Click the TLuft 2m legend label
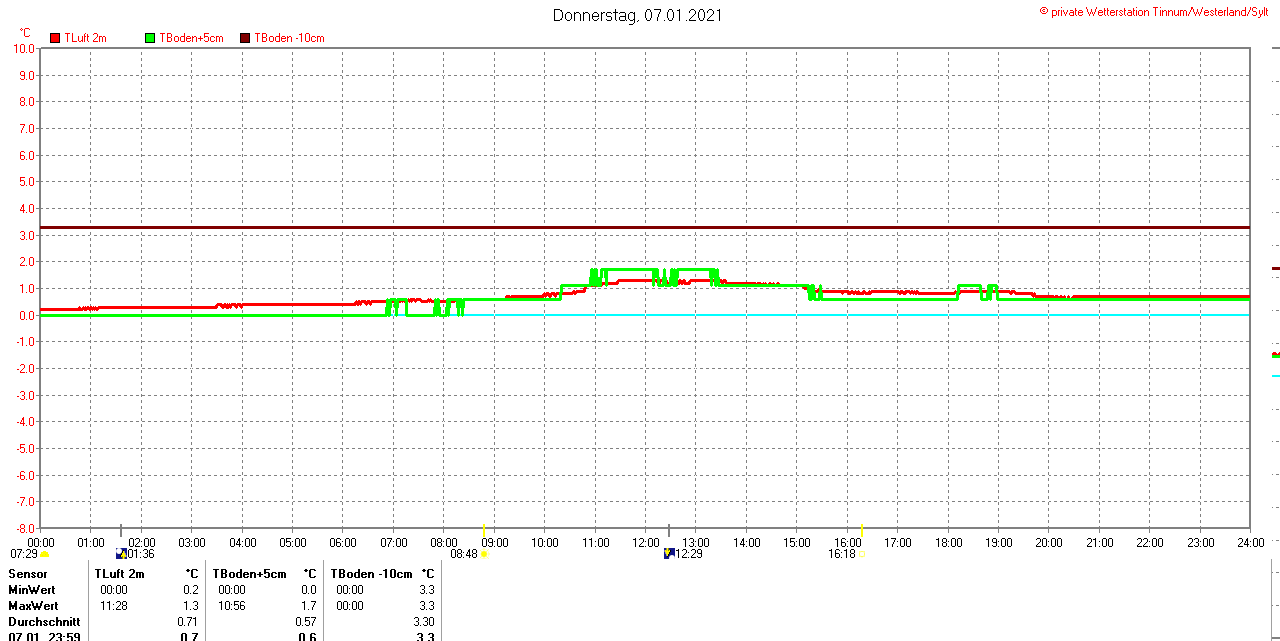The width and height of the screenshot is (1280, 641). pyautogui.click(x=85, y=38)
